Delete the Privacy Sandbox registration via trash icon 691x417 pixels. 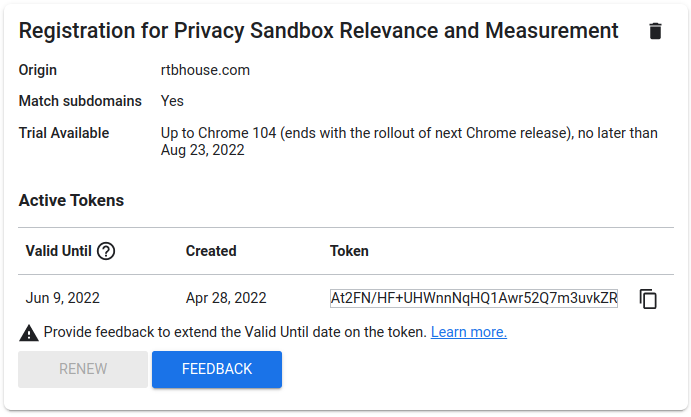pos(655,31)
